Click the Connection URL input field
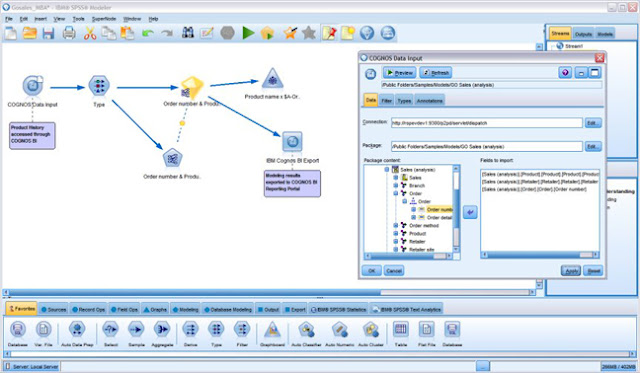Image resolution: width=640 pixels, height=373 pixels. point(487,123)
